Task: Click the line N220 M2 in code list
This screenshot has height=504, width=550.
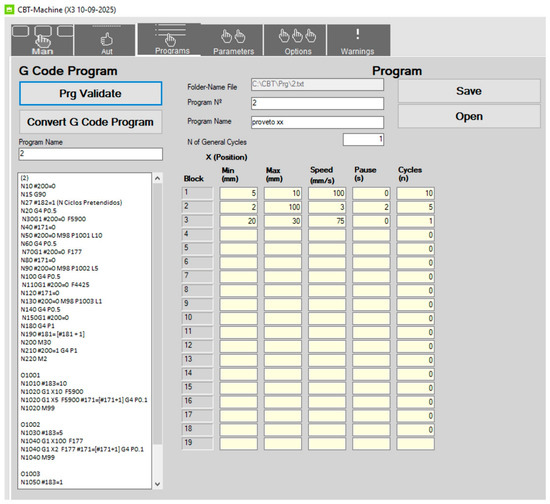Action: click(34, 359)
